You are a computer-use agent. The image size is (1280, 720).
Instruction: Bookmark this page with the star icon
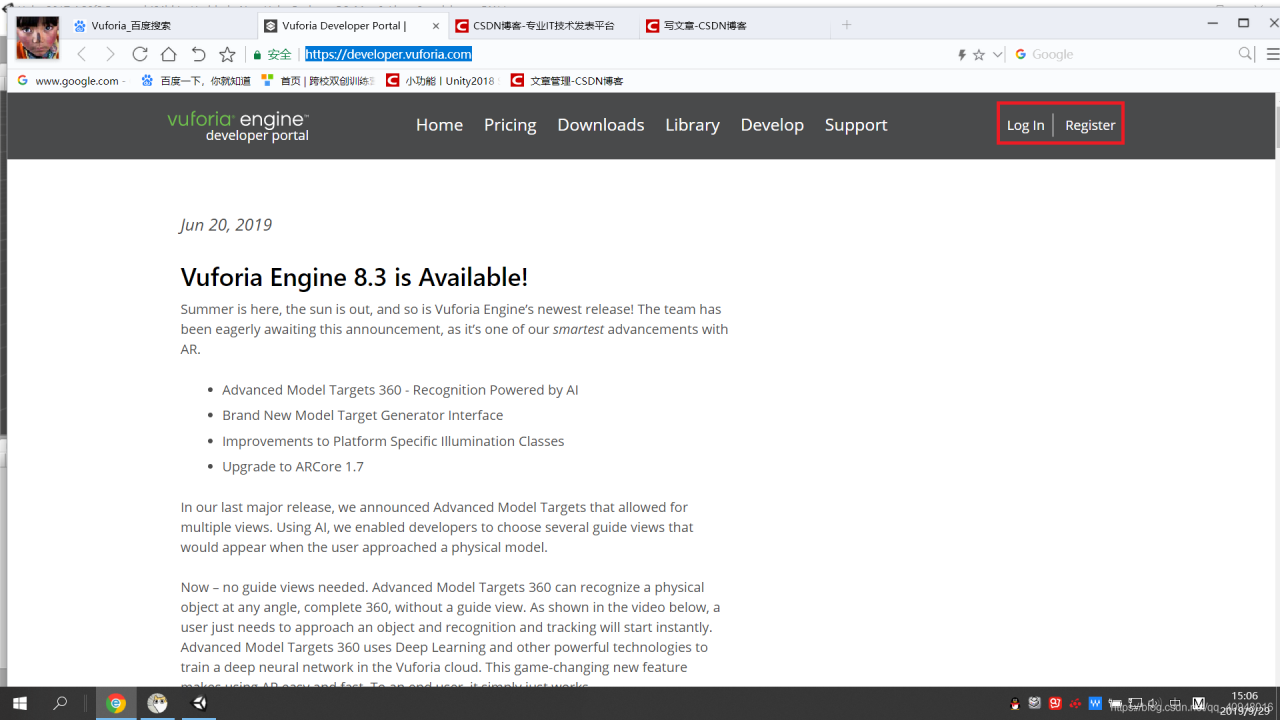point(227,54)
